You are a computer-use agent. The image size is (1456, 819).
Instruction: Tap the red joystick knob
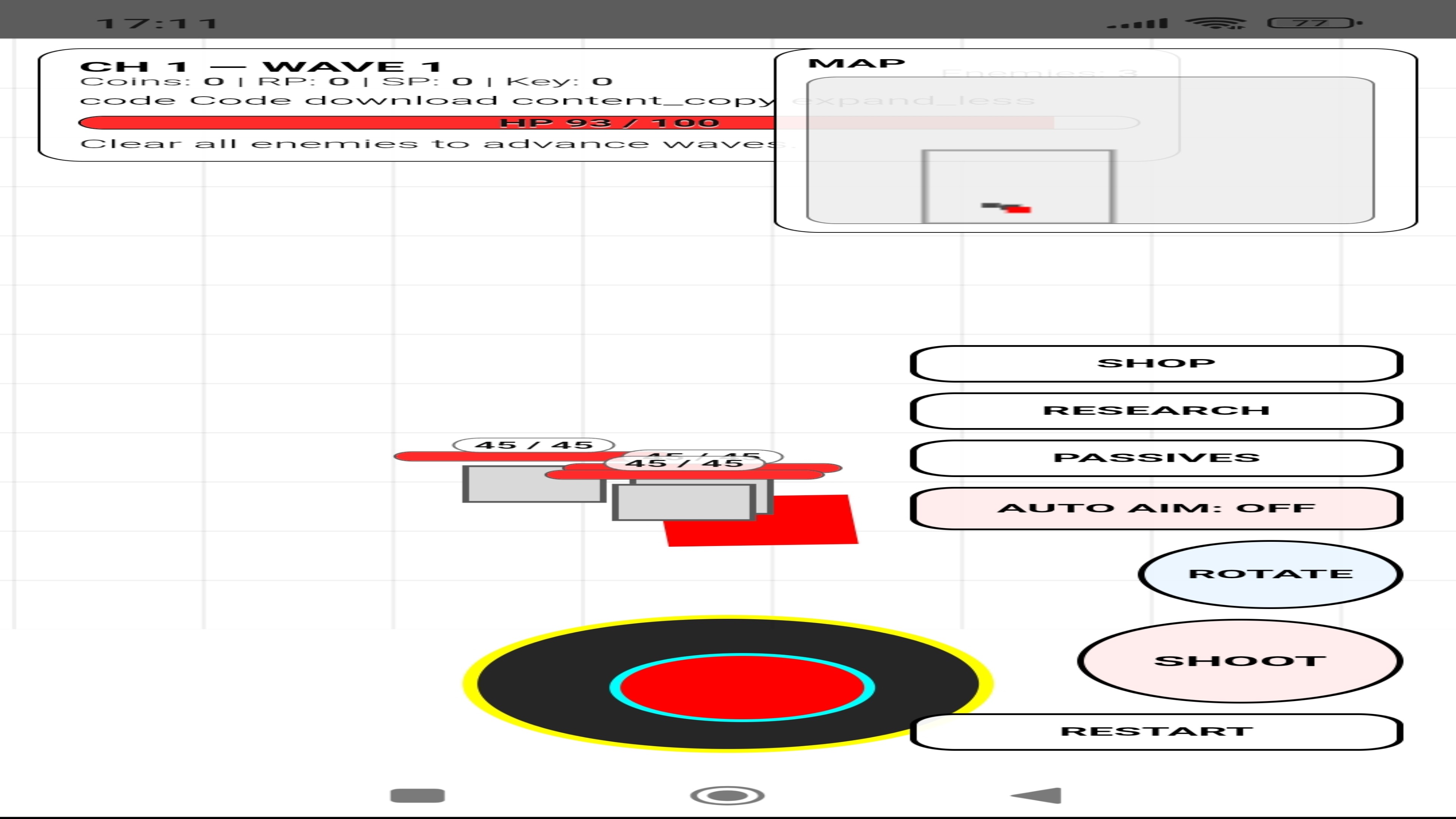tap(742, 687)
